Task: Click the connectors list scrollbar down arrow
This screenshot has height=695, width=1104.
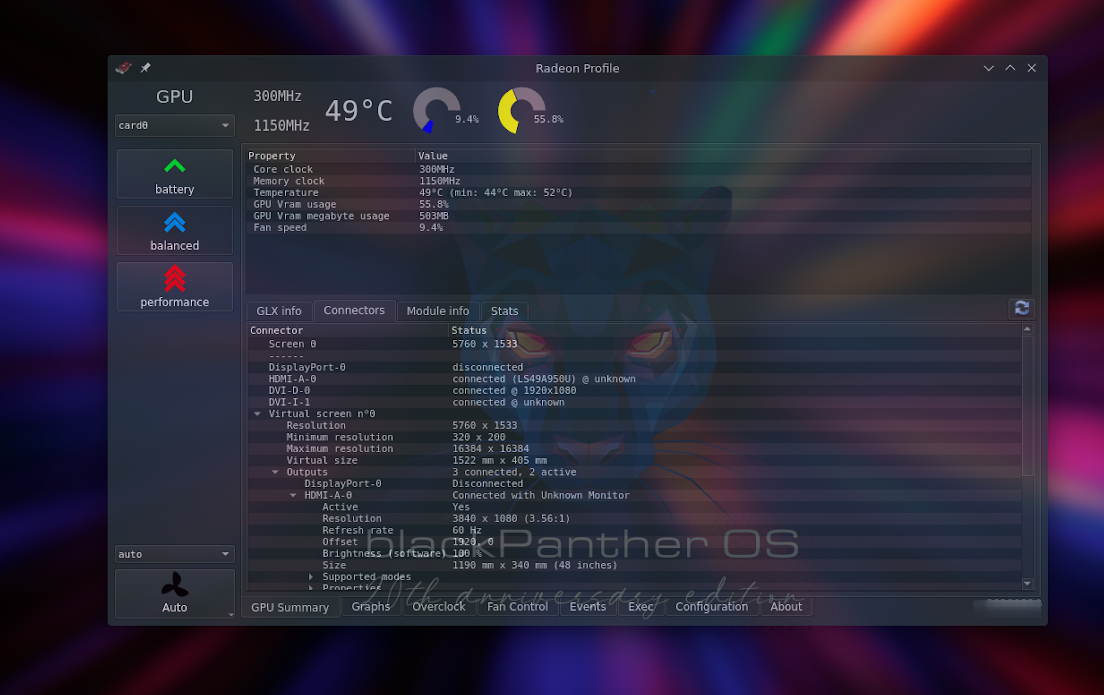Action: (x=1027, y=584)
